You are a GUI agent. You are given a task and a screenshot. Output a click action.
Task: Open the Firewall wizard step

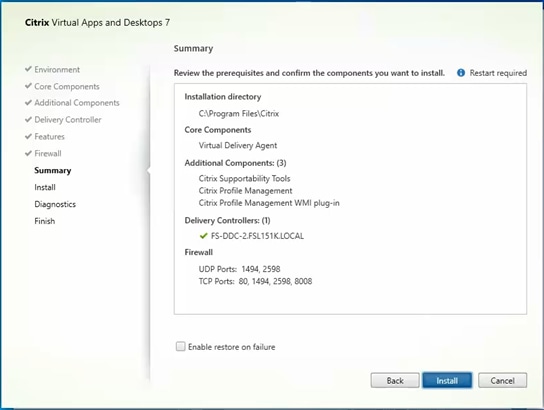point(48,153)
